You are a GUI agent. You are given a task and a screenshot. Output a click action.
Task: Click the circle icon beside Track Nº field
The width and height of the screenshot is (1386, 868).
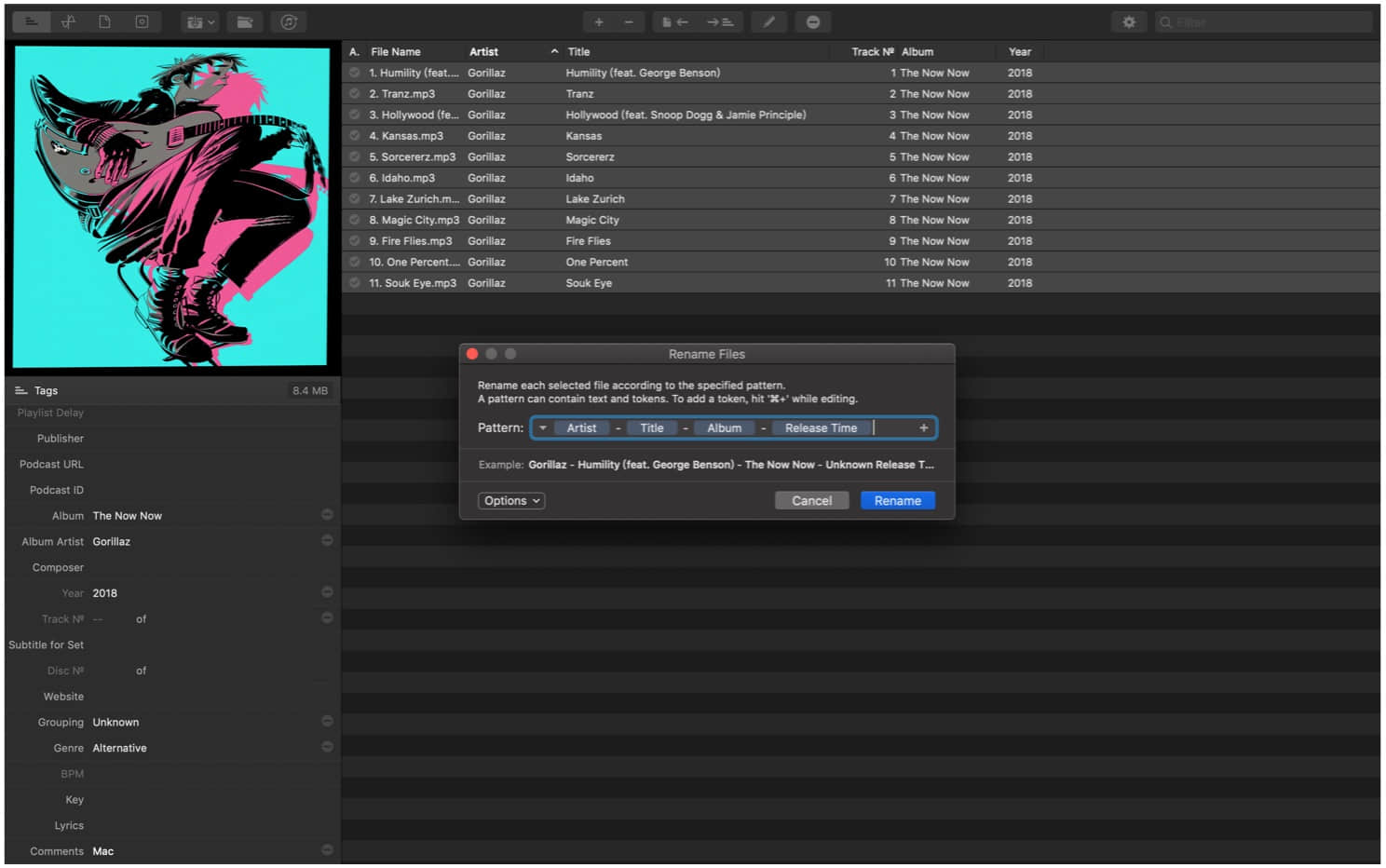click(x=327, y=617)
